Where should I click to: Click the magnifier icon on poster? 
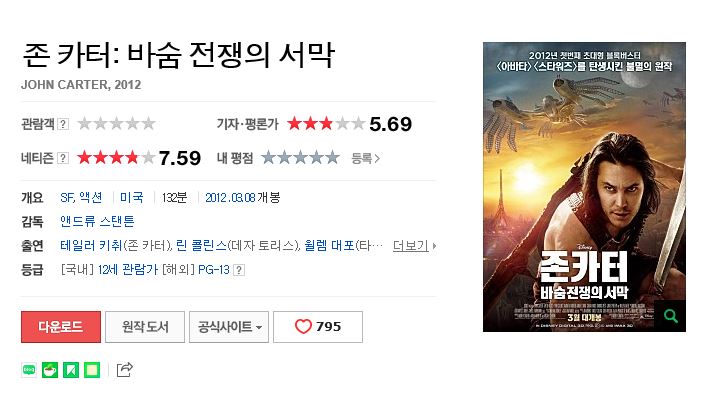670,315
